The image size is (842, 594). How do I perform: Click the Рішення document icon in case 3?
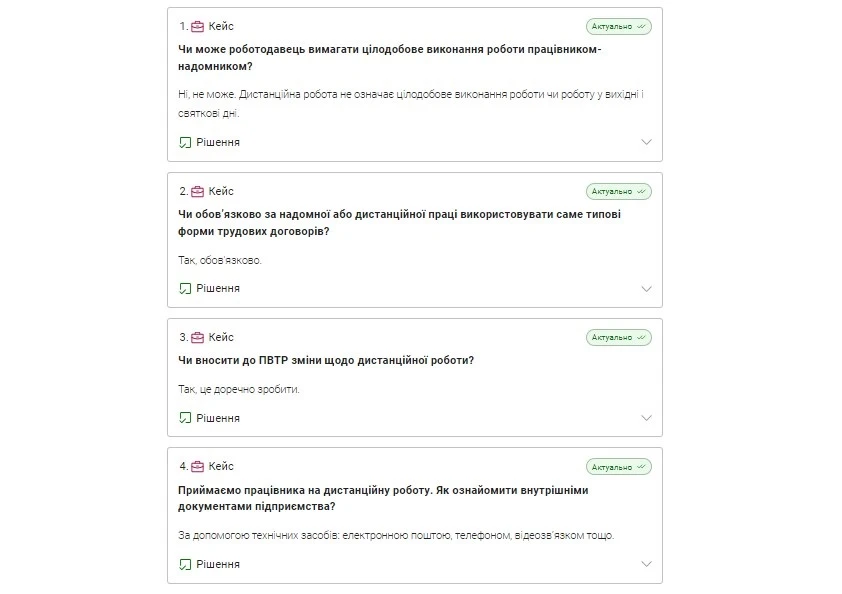tap(184, 417)
